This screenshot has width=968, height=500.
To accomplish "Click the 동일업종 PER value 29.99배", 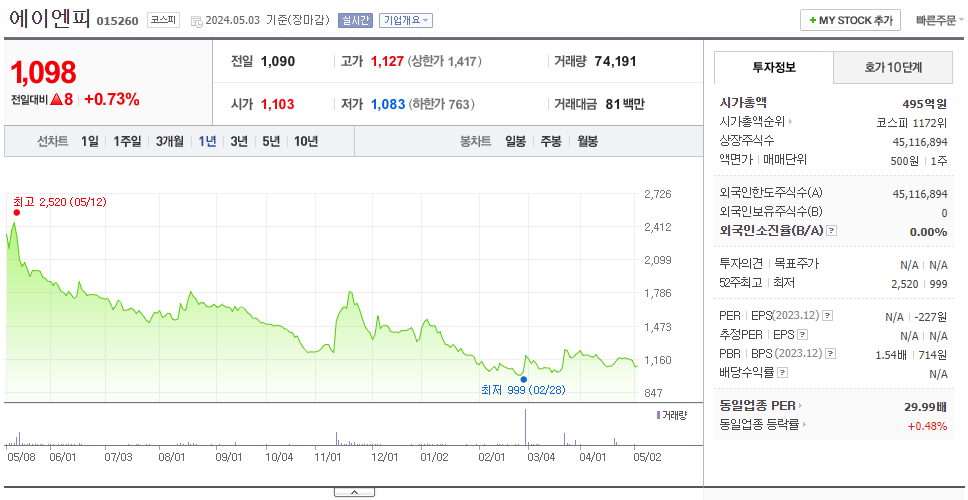I will point(925,407).
